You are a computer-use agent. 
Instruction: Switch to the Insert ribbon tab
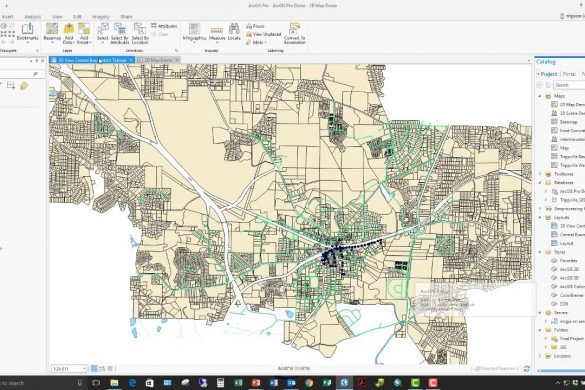(x=7, y=17)
